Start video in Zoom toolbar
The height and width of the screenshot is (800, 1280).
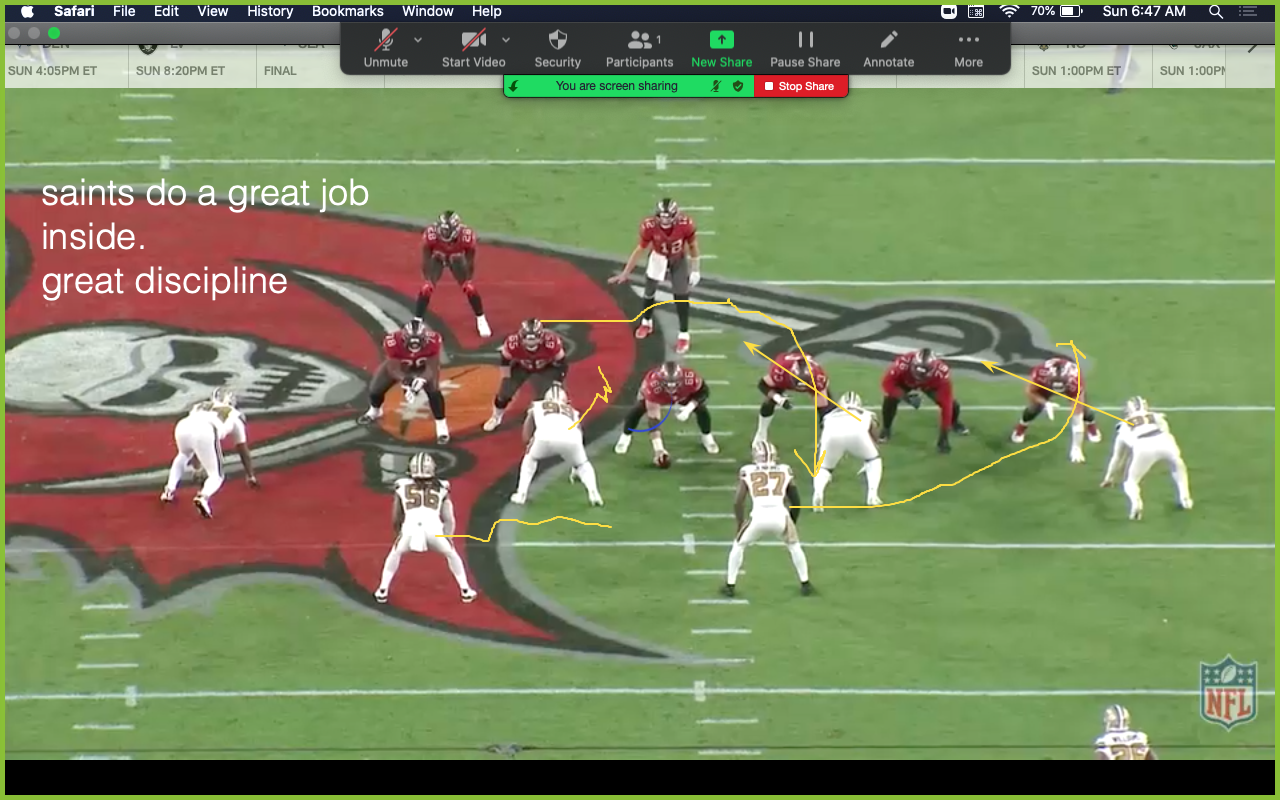(473, 48)
